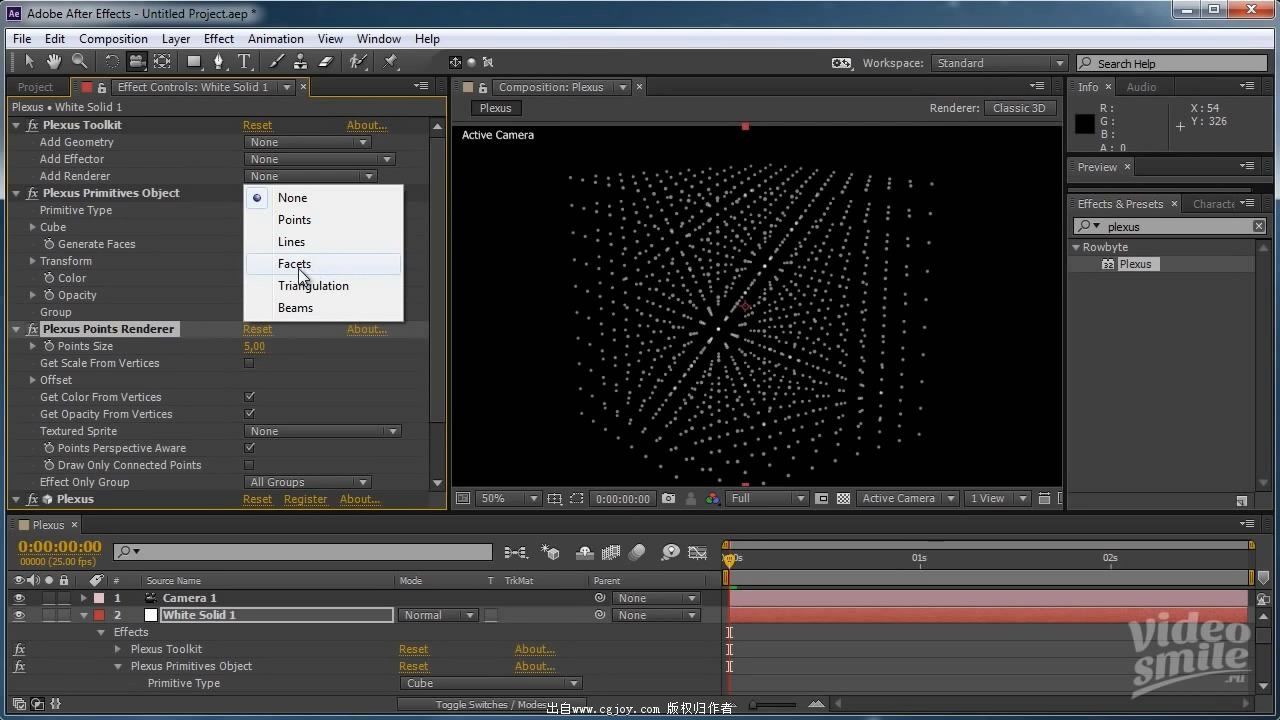
Task: Open the Composition menu
Action: tap(113, 39)
